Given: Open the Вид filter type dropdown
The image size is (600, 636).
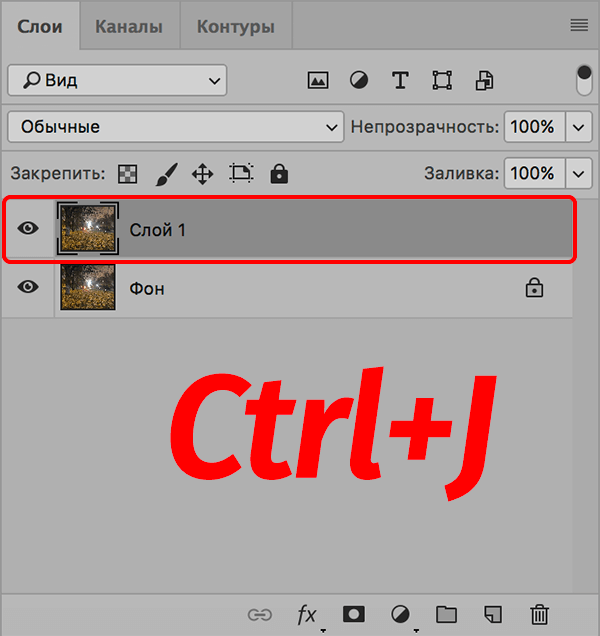Looking at the screenshot, I should tap(117, 80).
